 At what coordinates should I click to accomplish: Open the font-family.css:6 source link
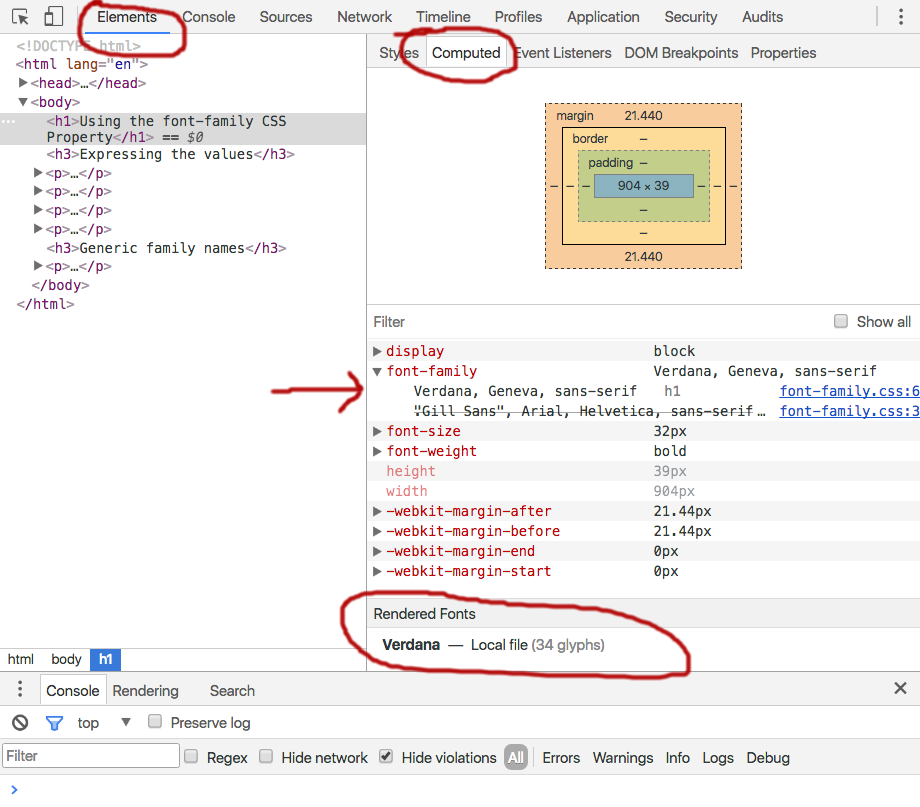pos(849,391)
